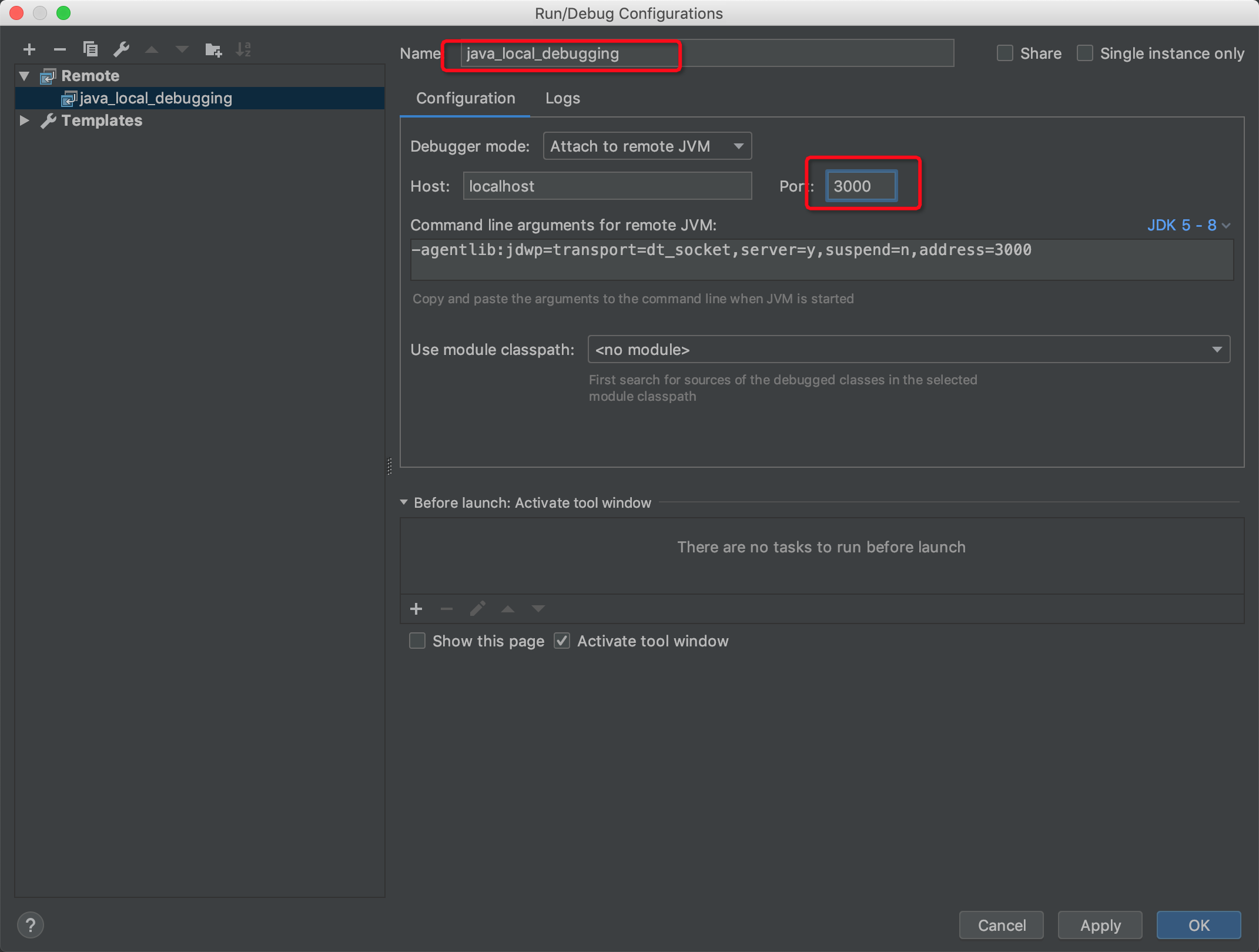The width and height of the screenshot is (1259, 952).
Task: Add a before launch task
Action: coord(416,609)
